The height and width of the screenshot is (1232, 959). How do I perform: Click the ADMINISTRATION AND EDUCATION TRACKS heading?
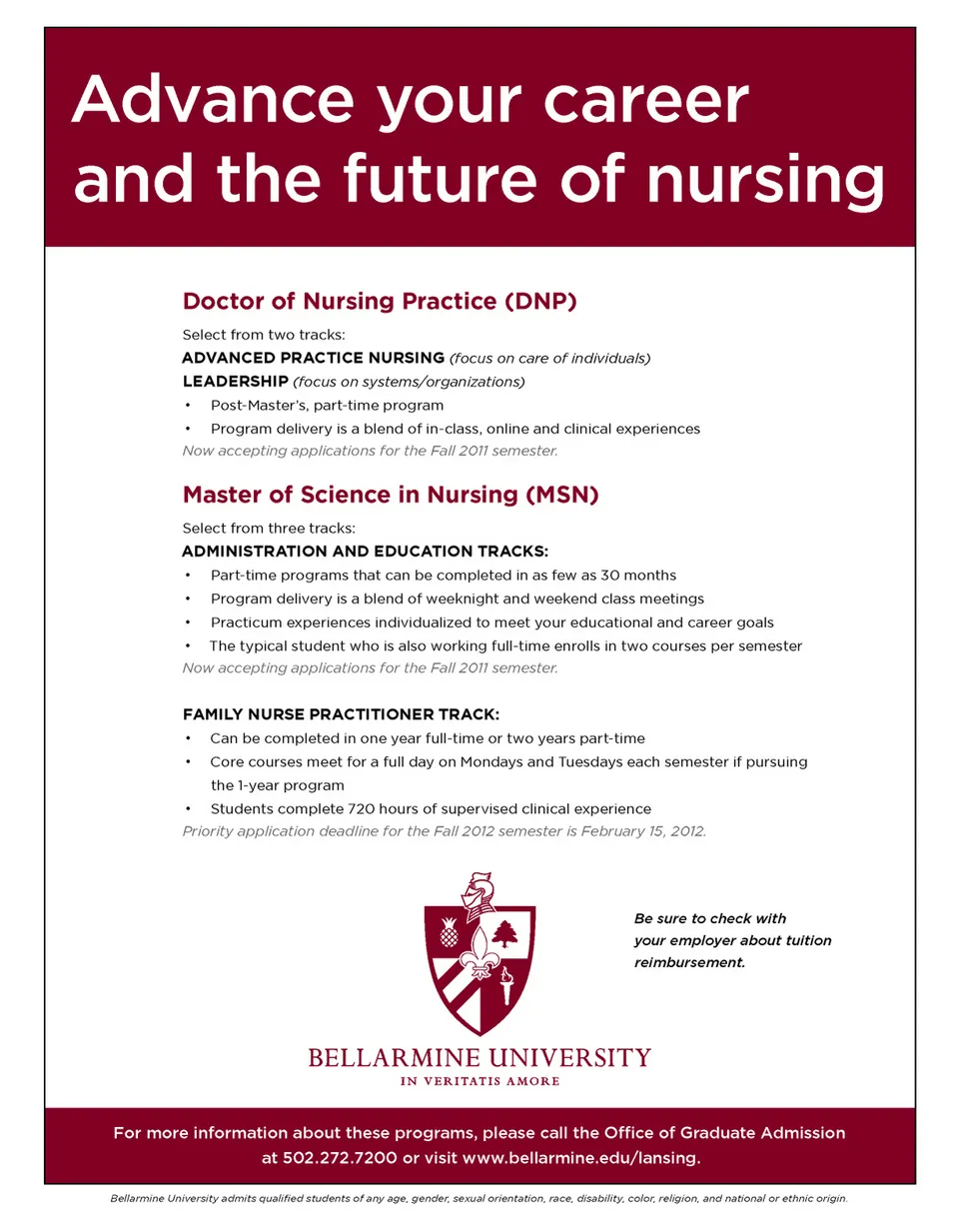coord(366,552)
